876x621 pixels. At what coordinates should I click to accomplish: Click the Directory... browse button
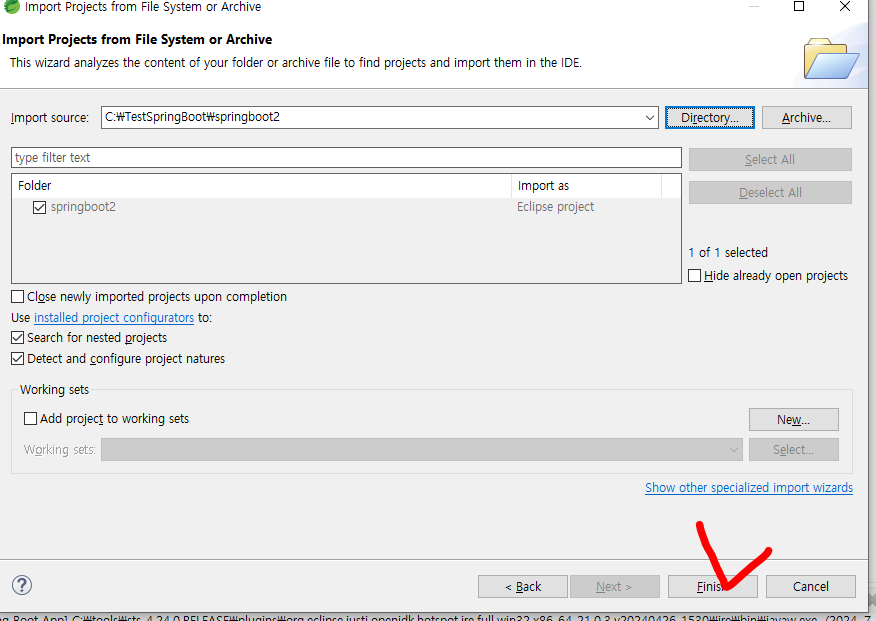click(709, 118)
